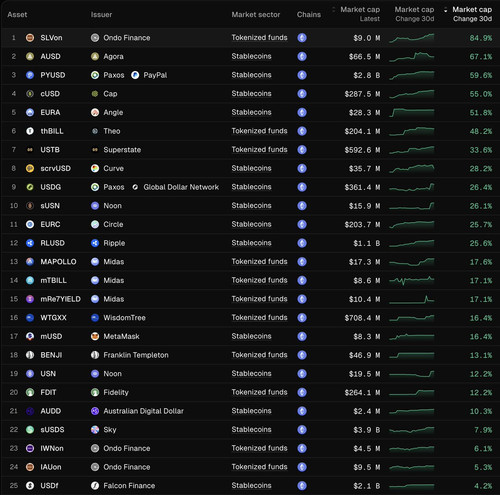Click the Franklin Templeton issuer icon

coord(95,355)
